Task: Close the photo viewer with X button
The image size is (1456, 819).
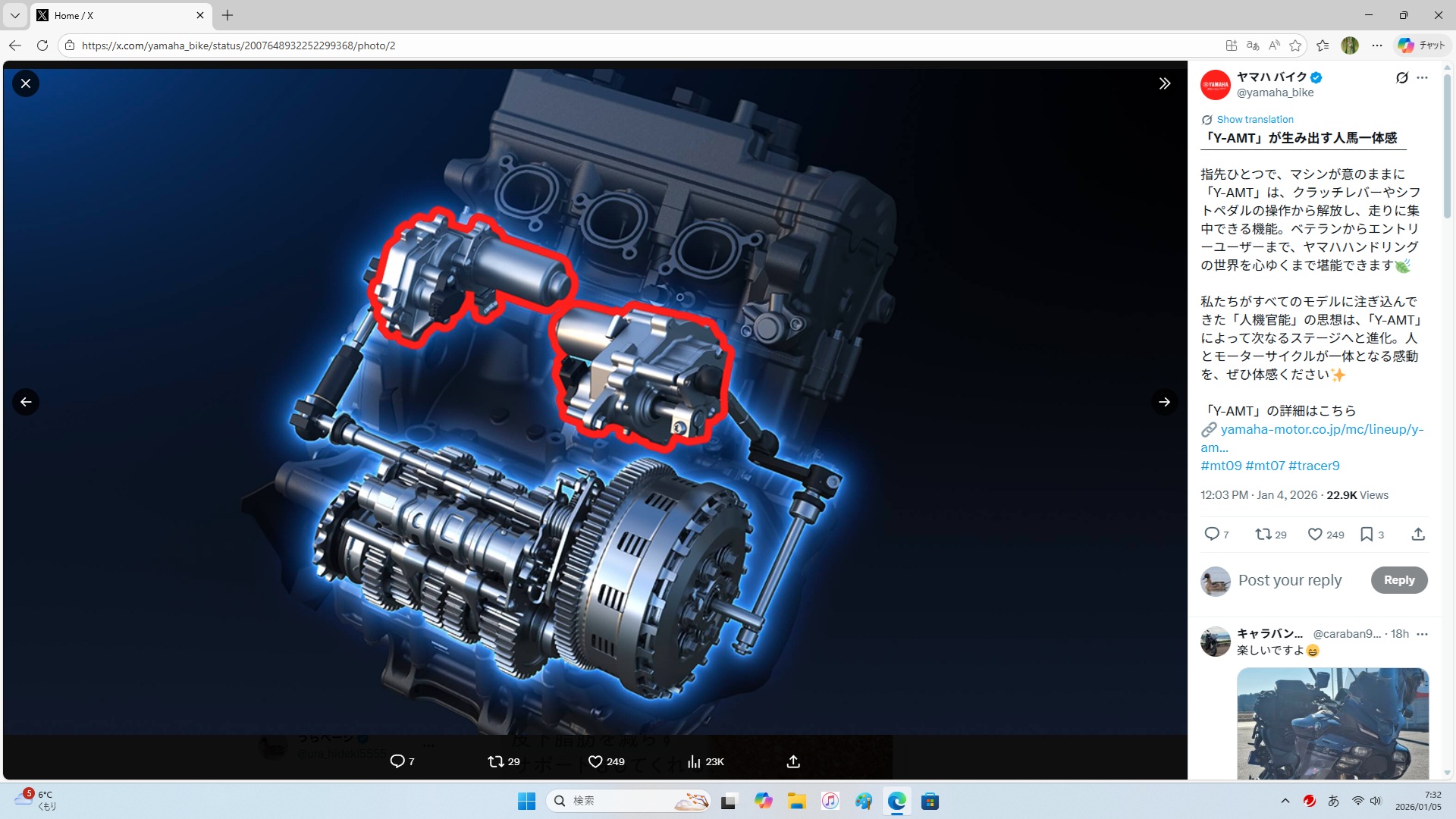Action: point(26,83)
